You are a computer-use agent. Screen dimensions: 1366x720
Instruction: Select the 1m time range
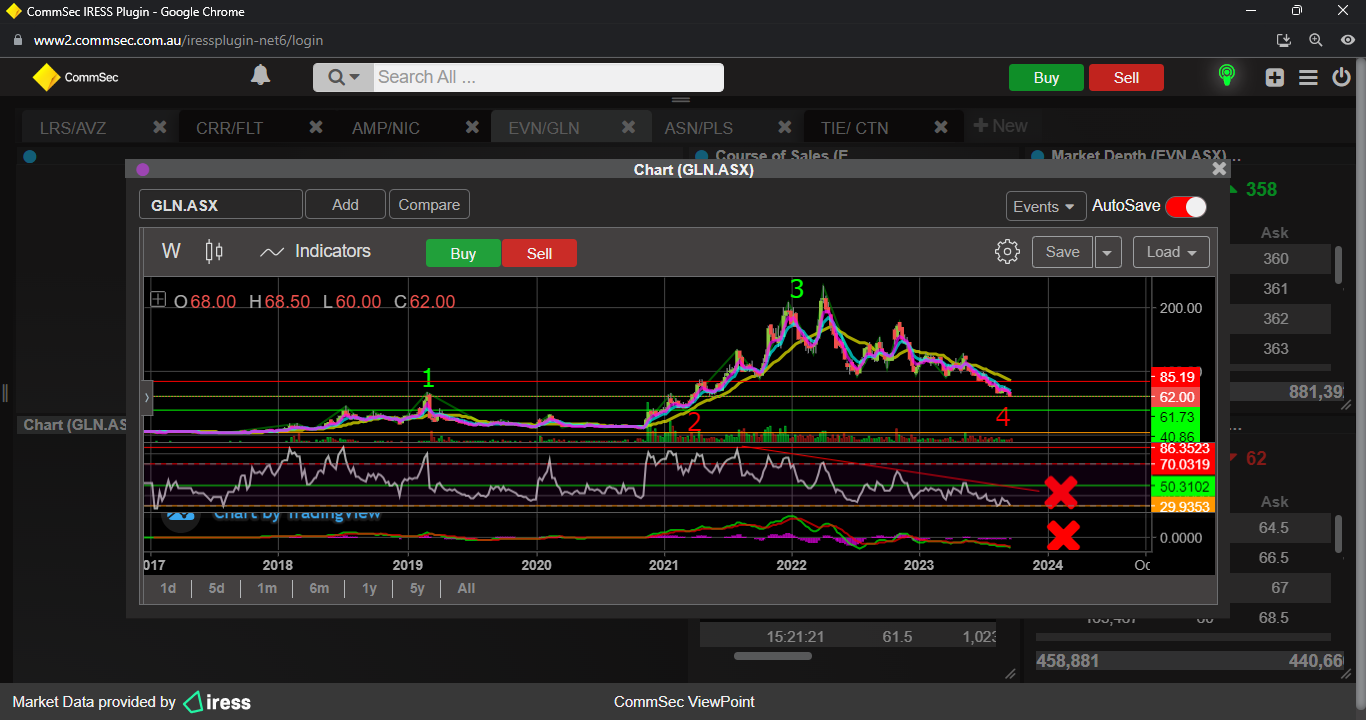tap(266, 588)
